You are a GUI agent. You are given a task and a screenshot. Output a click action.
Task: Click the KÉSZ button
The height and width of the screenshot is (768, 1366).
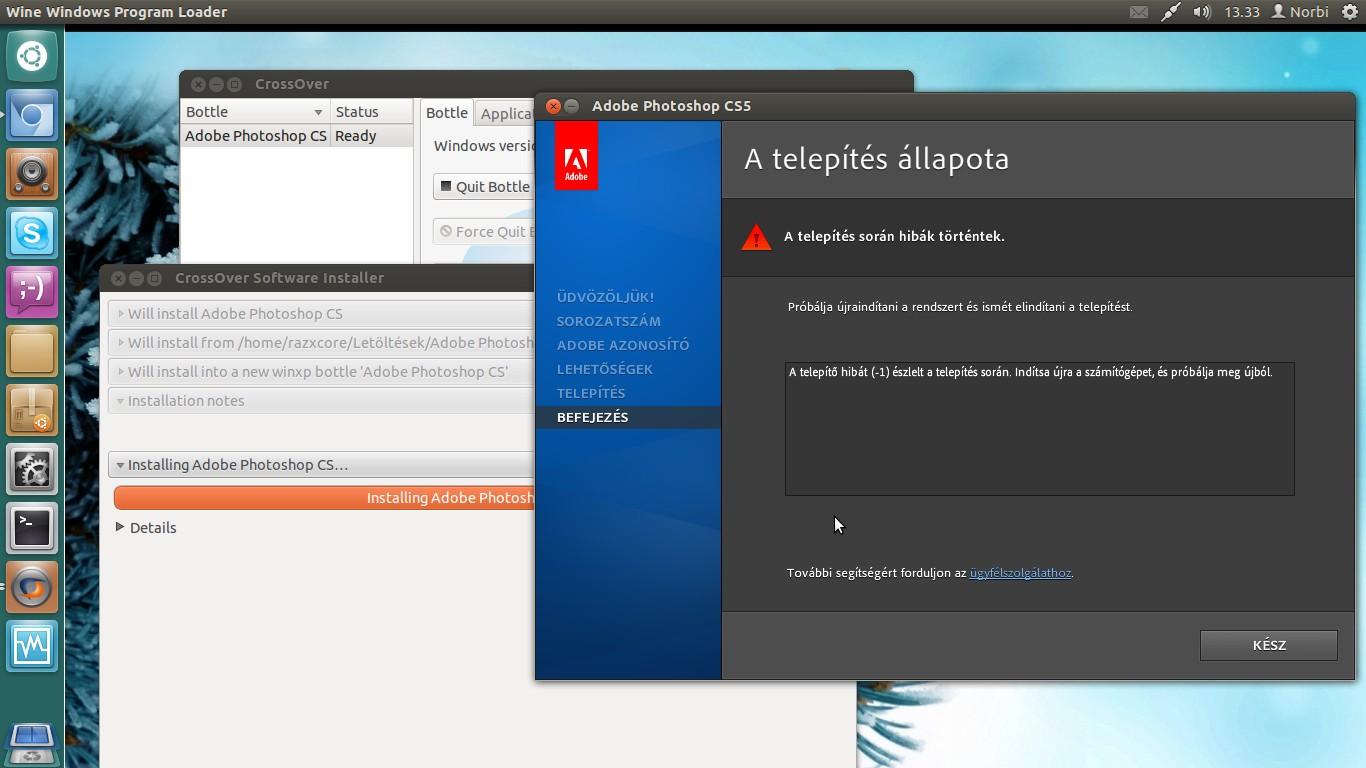pos(1269,645)
